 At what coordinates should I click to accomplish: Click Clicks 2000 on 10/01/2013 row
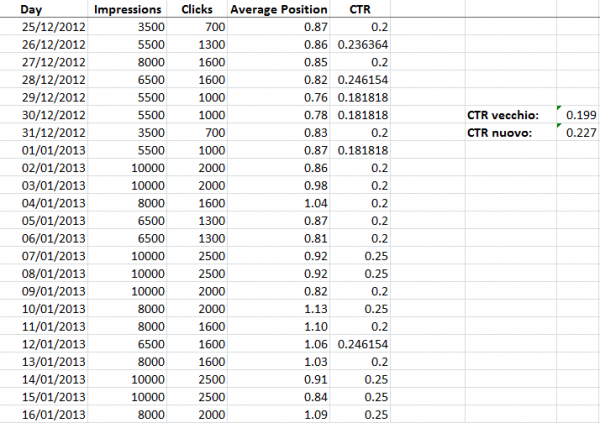tap(197, 309)
